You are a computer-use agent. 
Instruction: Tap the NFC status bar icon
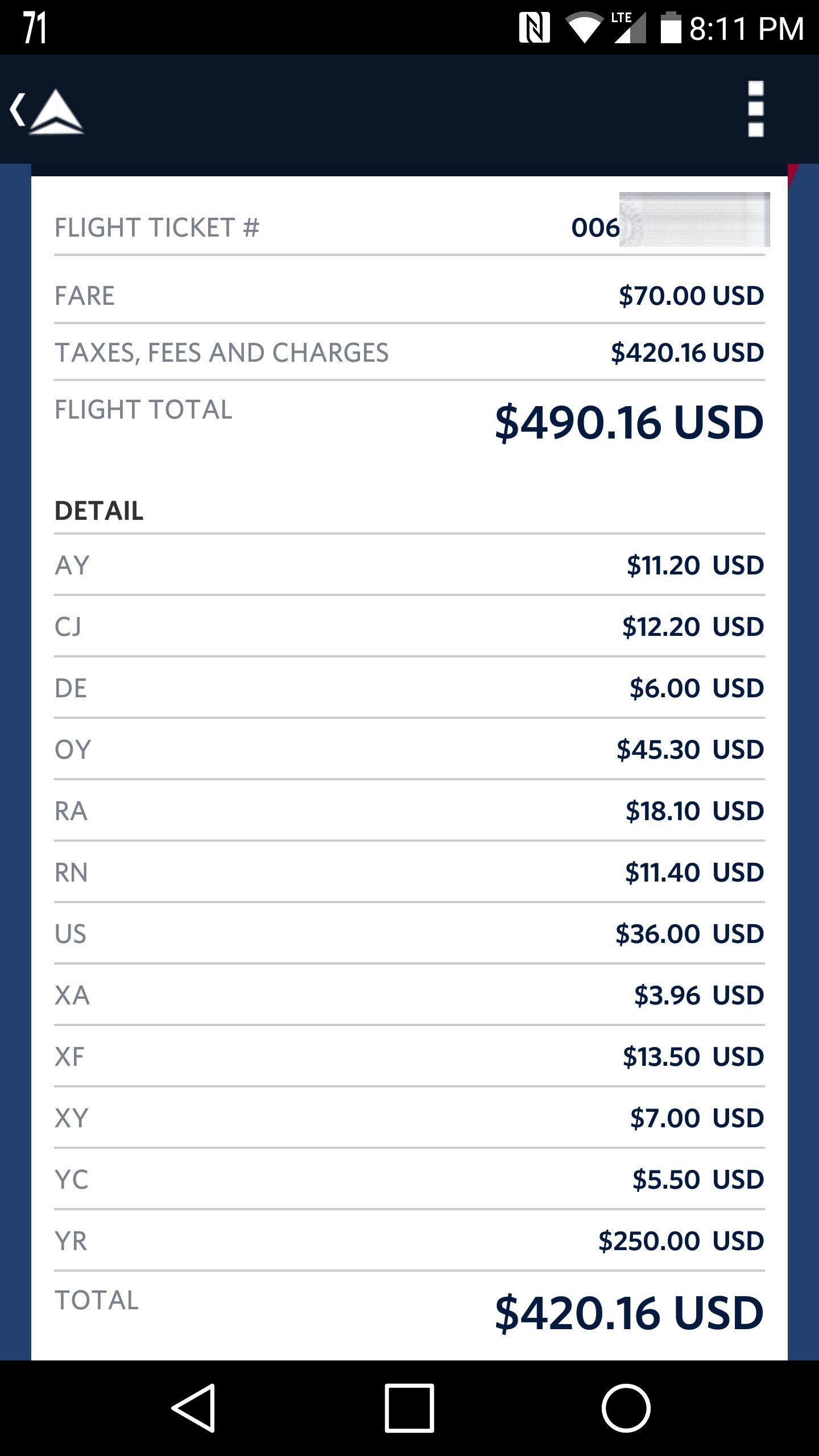click(534, 28)
